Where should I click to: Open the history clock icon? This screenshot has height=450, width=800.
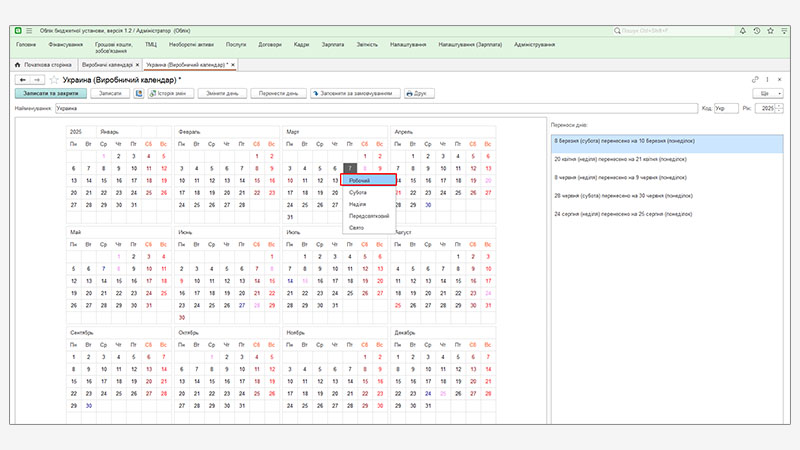click(x=756, y=31)
